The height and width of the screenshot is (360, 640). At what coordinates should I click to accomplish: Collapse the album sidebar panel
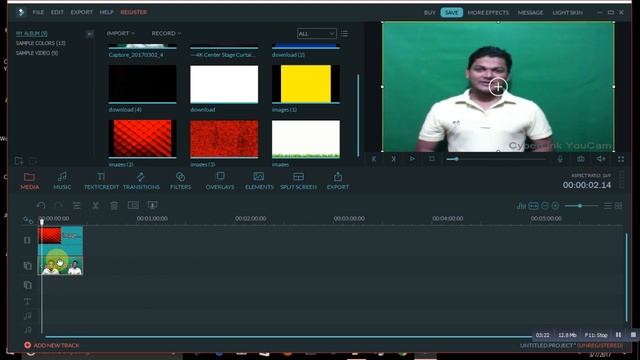[89, 34]
